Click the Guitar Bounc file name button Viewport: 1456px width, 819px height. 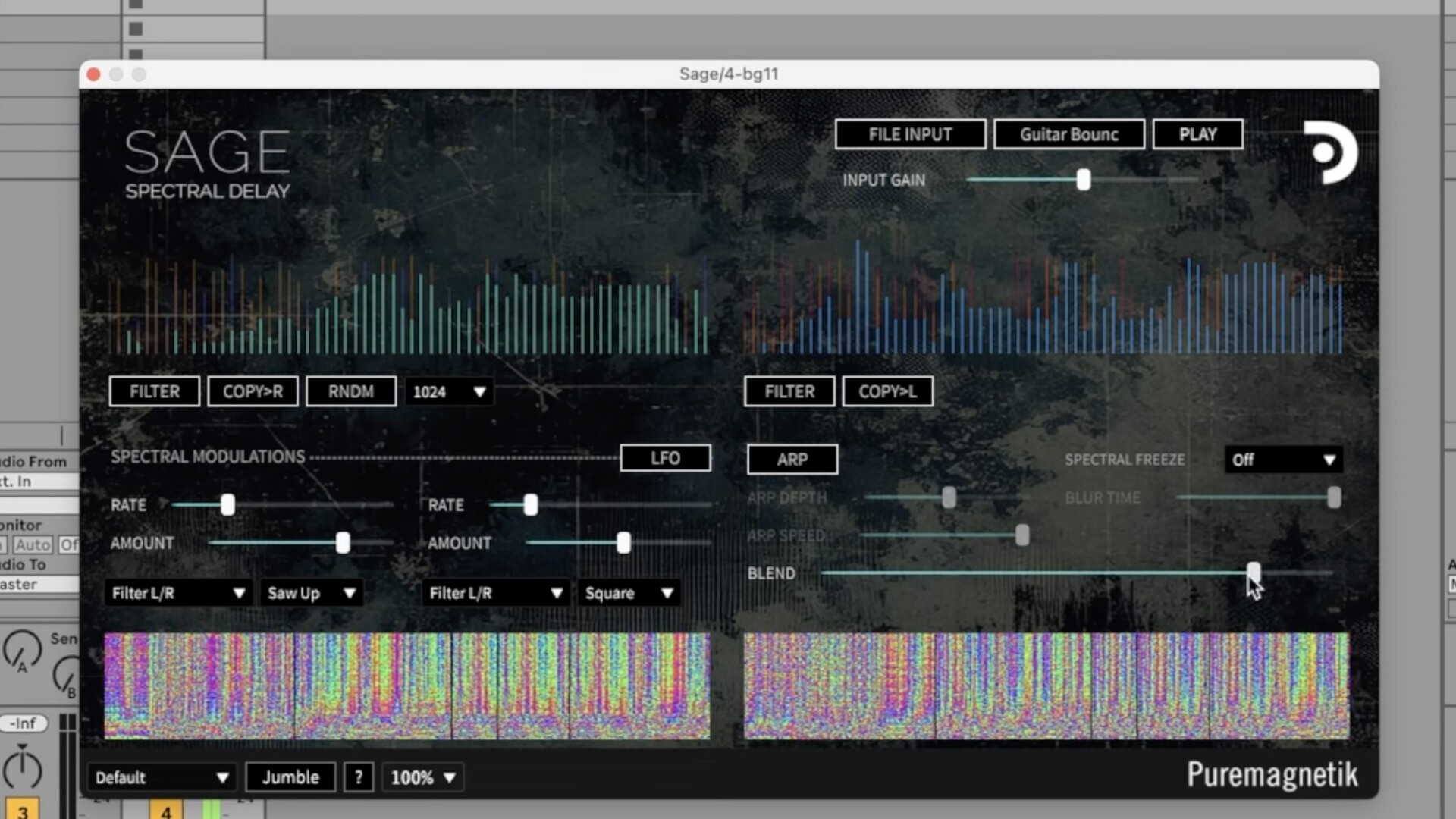pyautogui.click(x=1069, y=134)
